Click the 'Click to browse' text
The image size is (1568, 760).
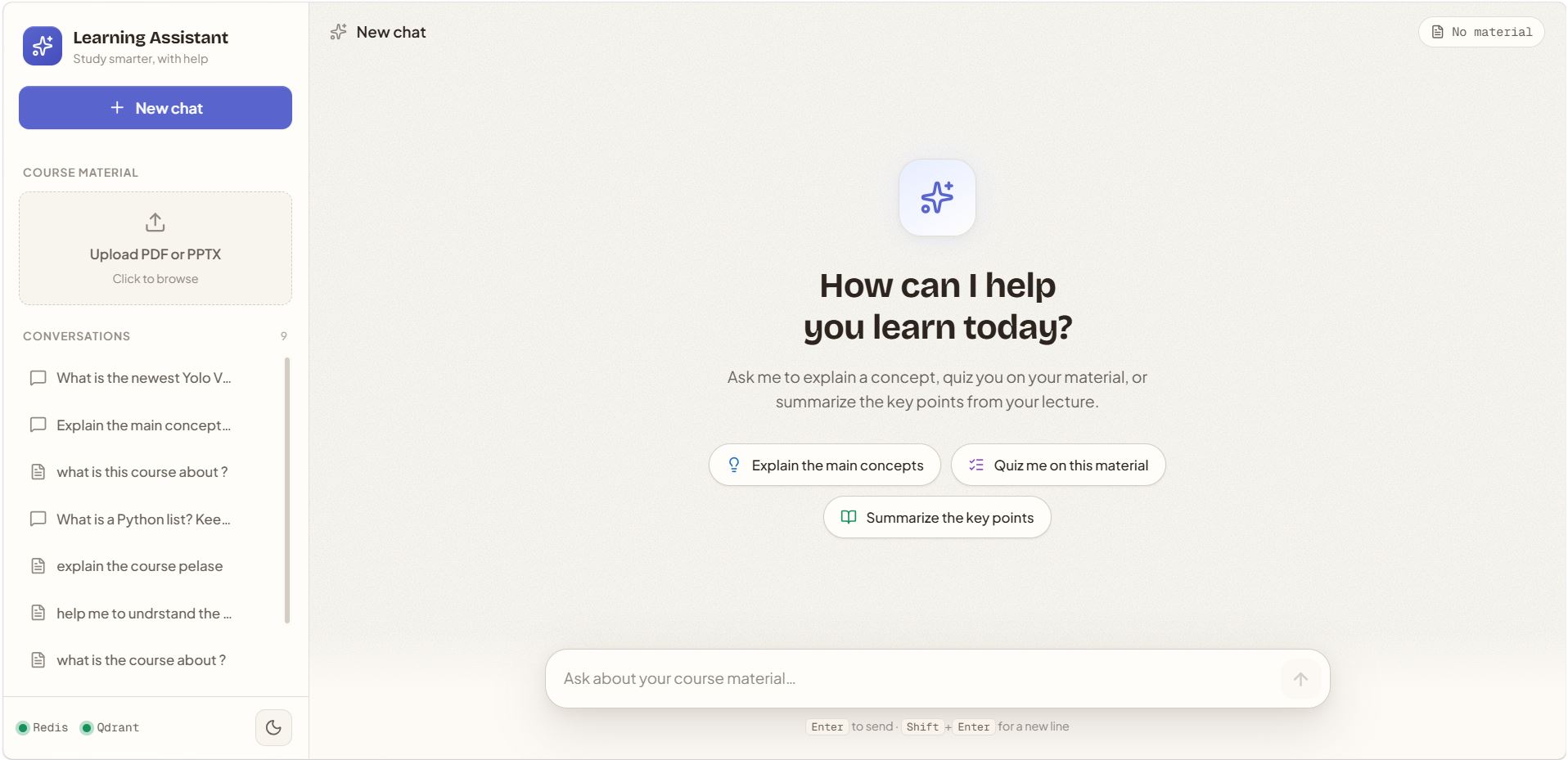click(x=155, y=279)
